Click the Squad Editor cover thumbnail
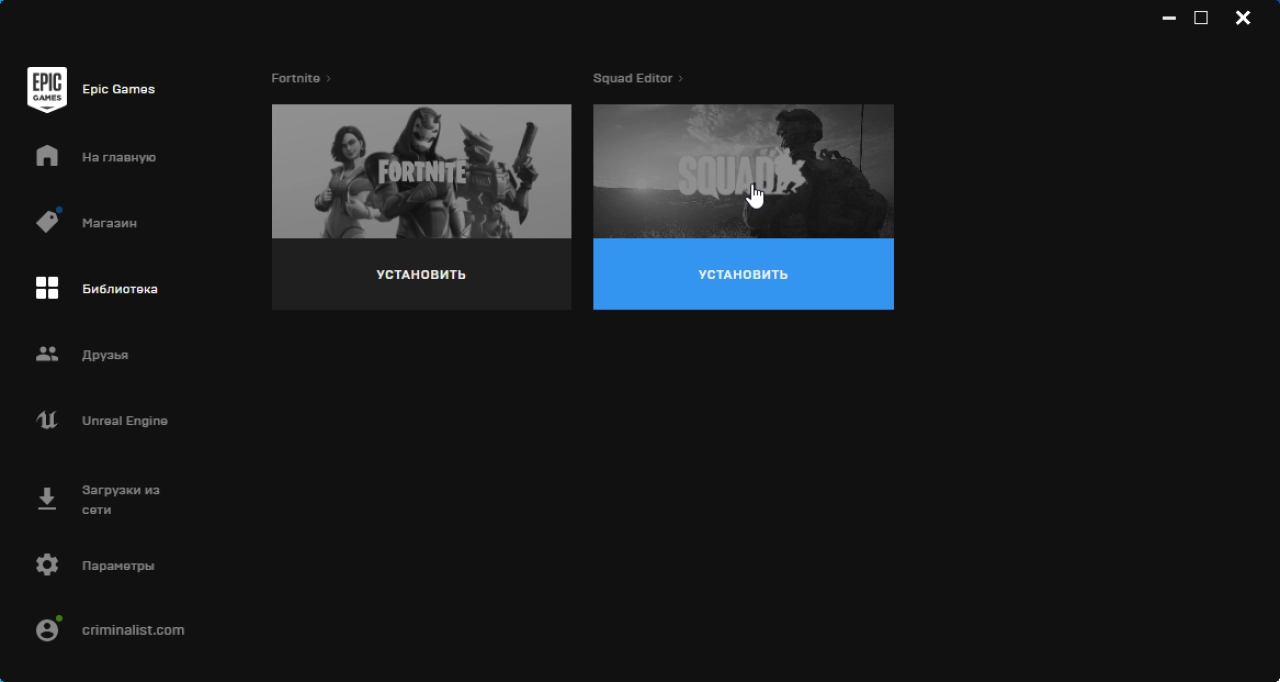 coord(743,171)
